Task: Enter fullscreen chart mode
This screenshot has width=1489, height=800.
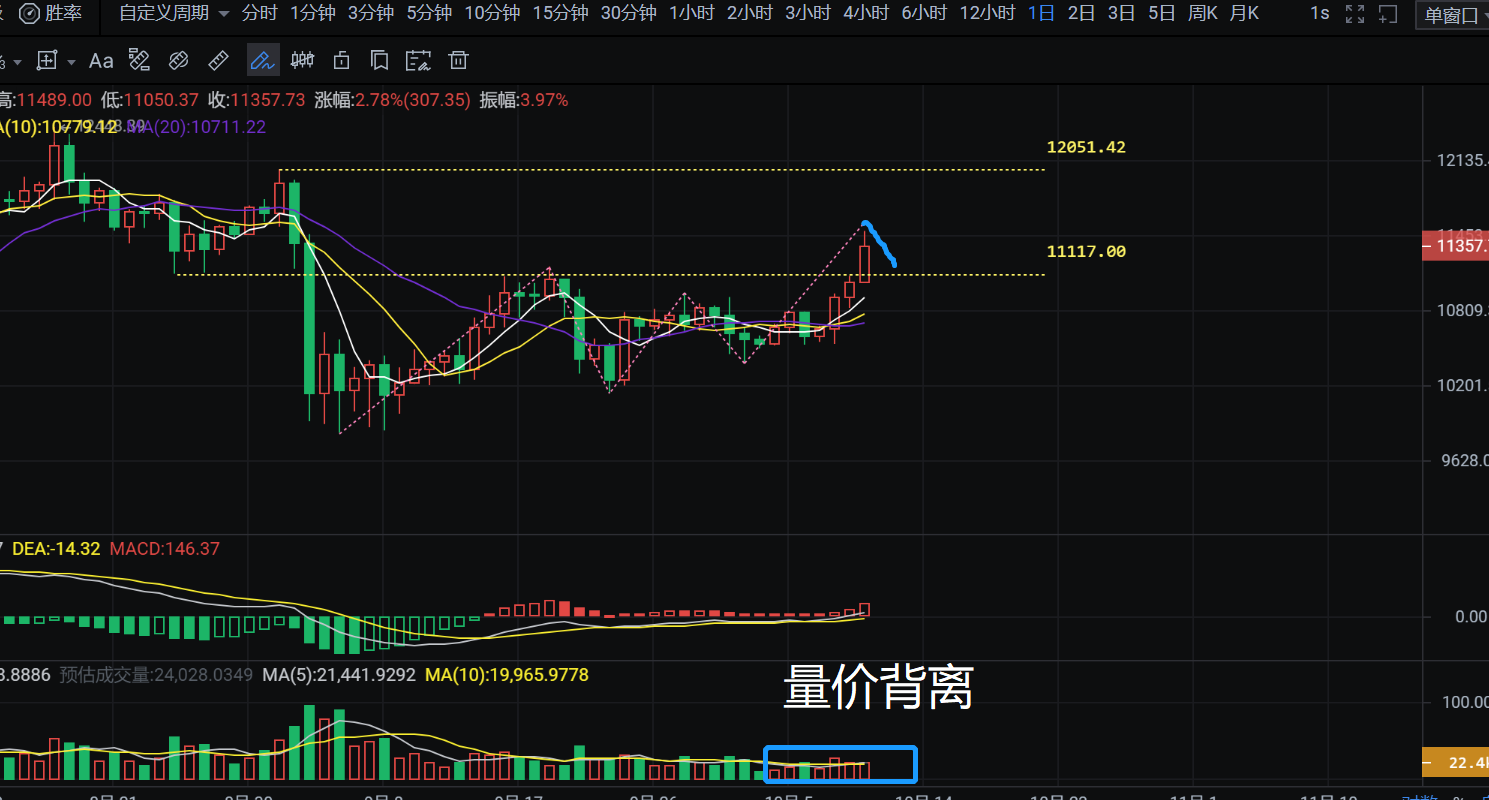Action: (x=1355, y=14)
